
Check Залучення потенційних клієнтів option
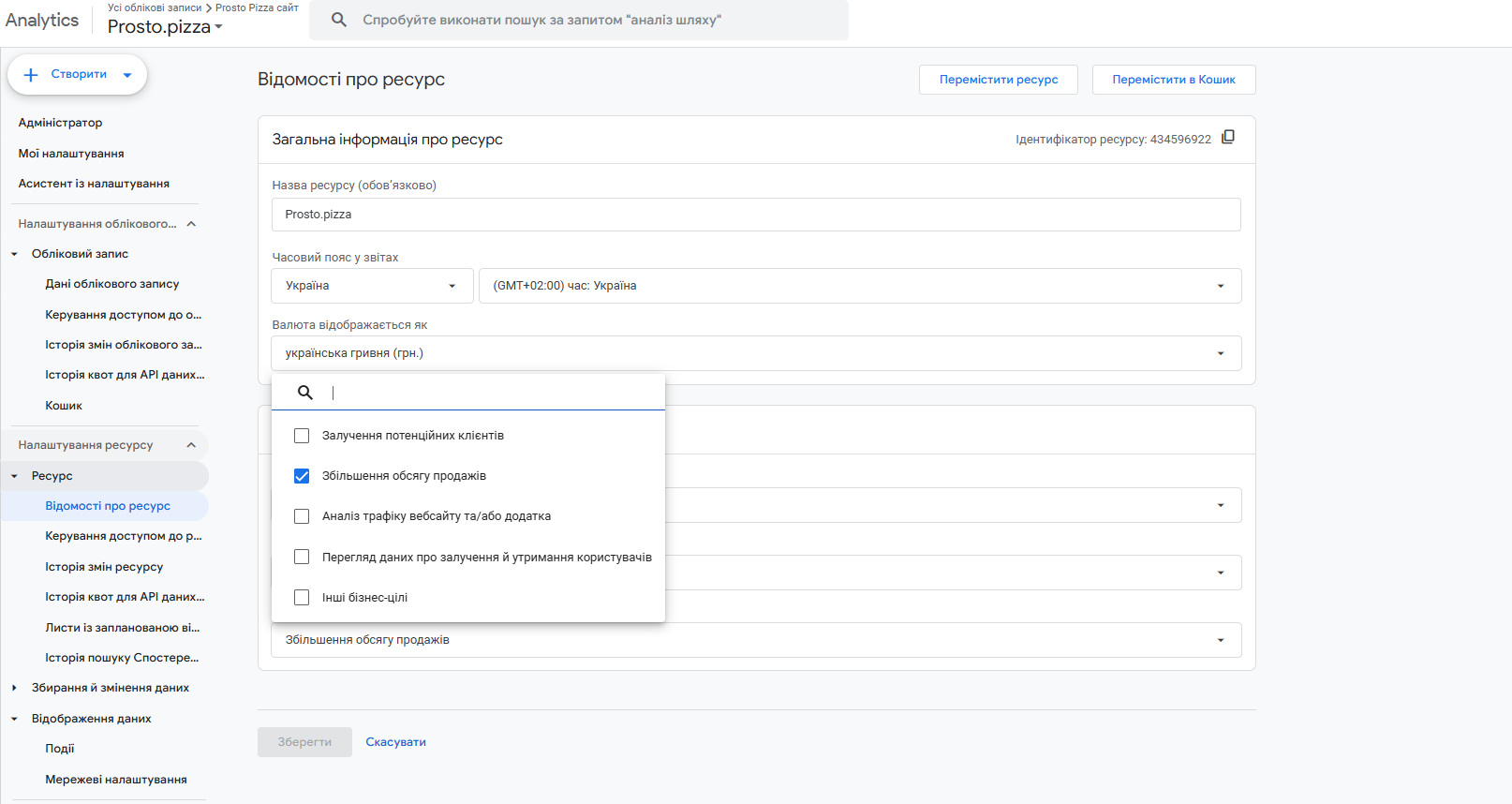pos(302,436)
